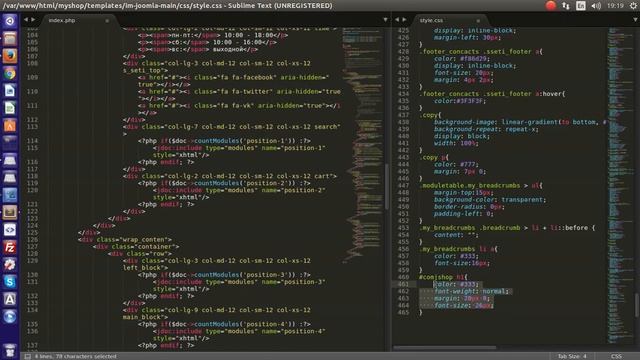This screenshot has height=360, width=640.
Task: Place cursor on the '#comjshop h1{' line
Action: click(x=443, y=277)
